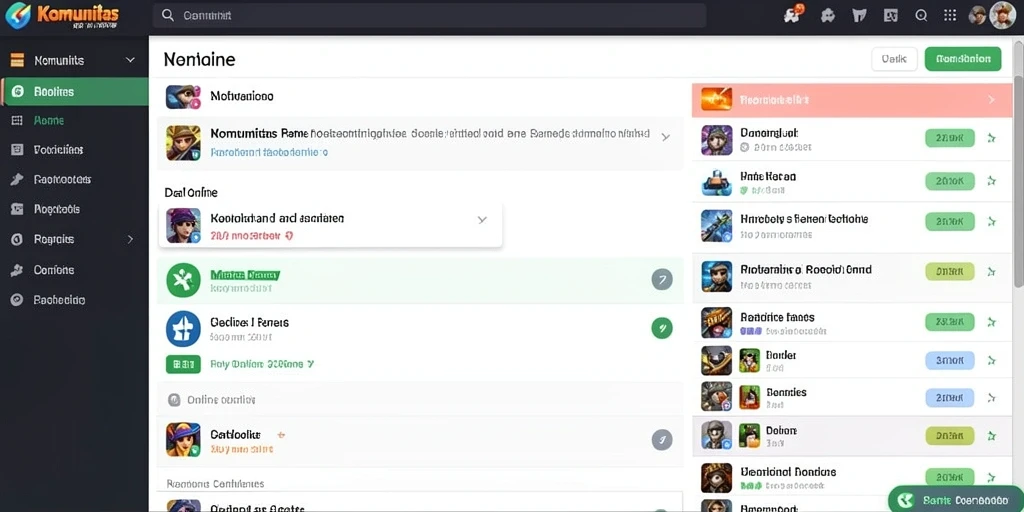Expand the Nomumitas Rame row chevron

coord(665,137)
